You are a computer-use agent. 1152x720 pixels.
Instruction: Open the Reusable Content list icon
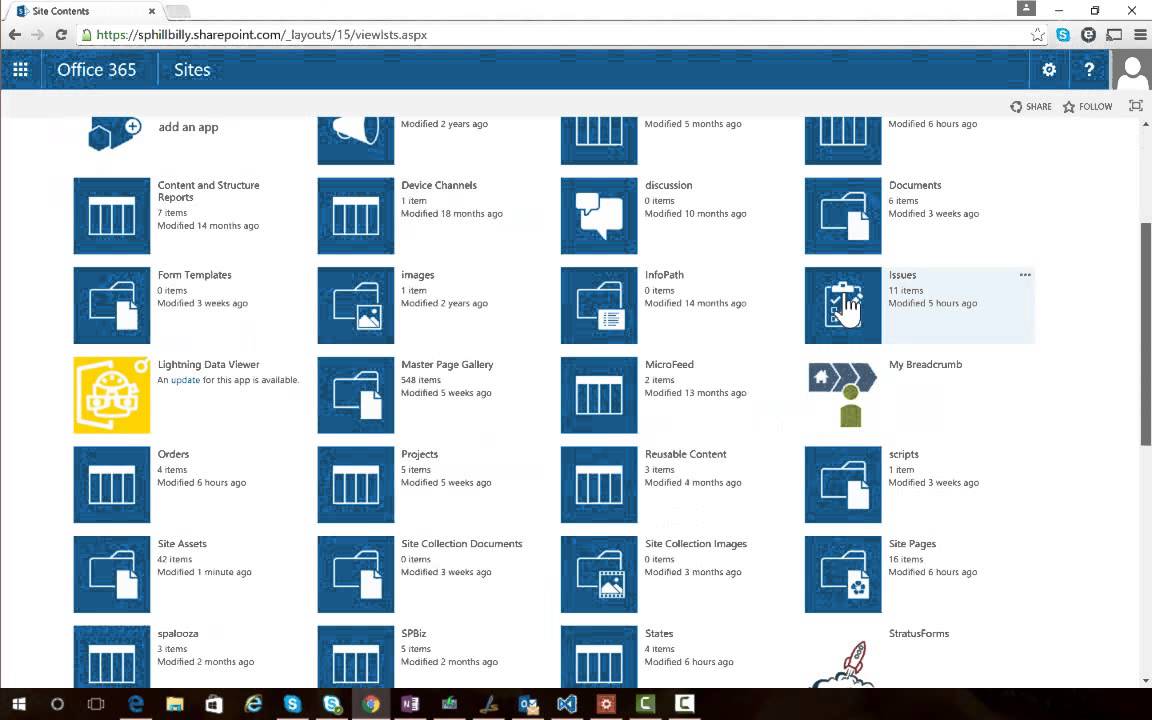click(x=599, y=485)
